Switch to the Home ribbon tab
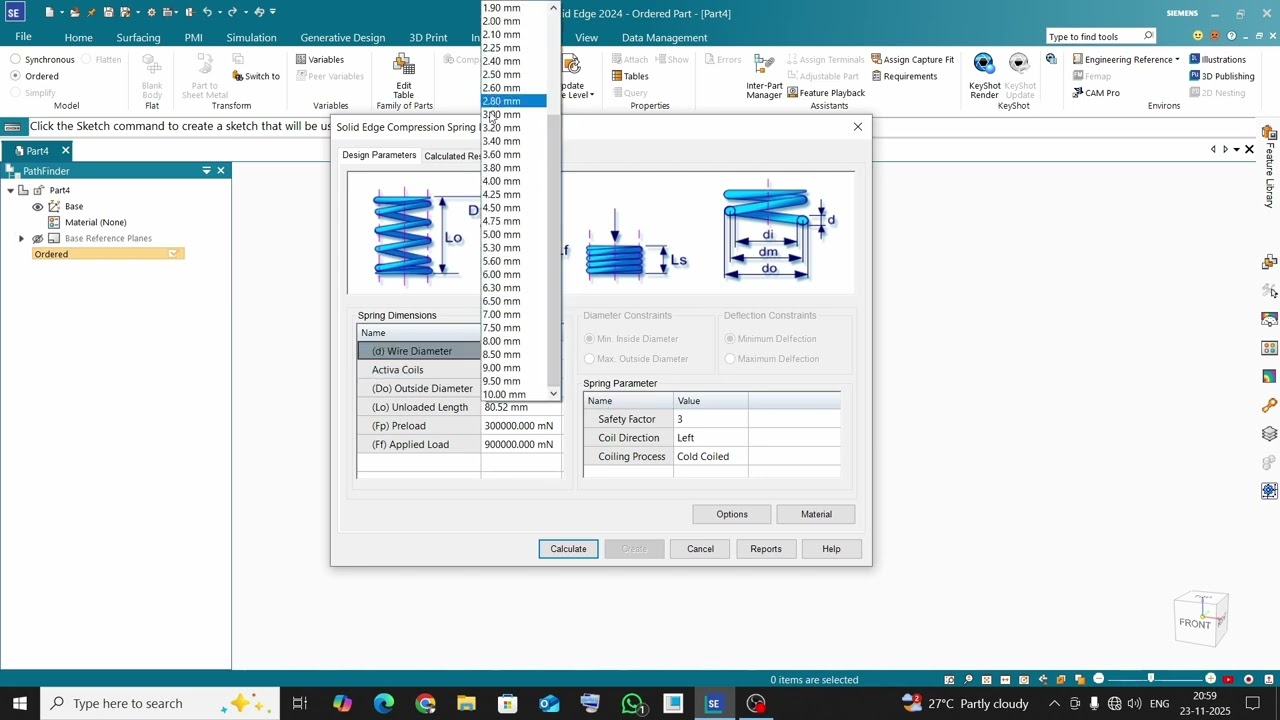 (79, 37)
